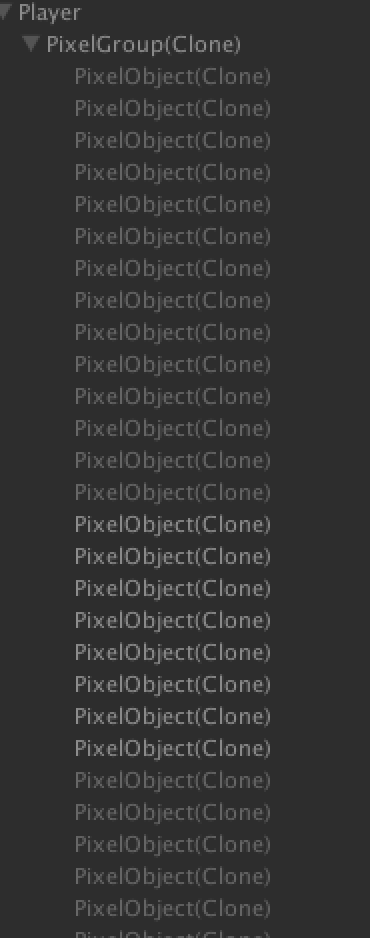Select second greyed PixelObject(Clone) after the active group
The height and width of the screenshot is (938, 370).
[x=173, y=813]
